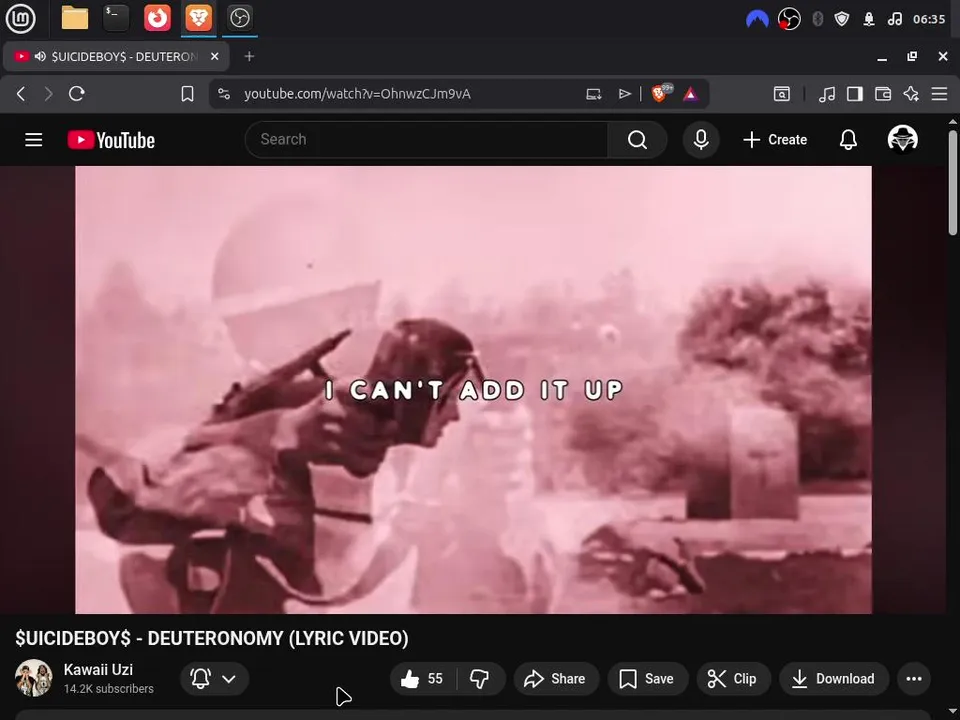Share the video
Viewport: 960px width, 720px height.
(556, 678)
